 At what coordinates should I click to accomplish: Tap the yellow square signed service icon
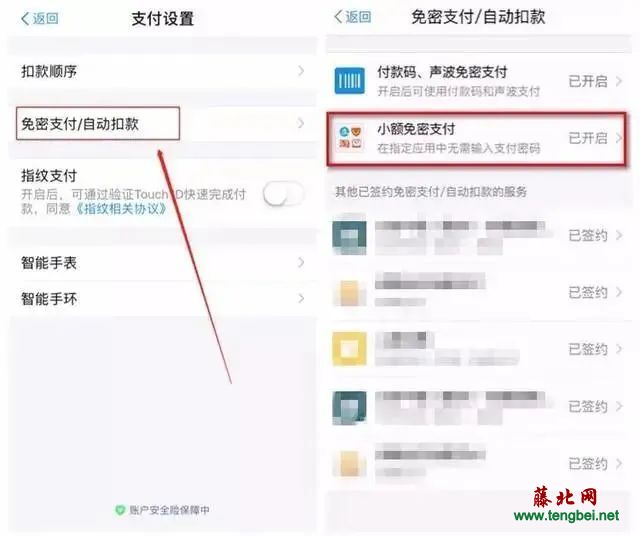pos(349,349)
